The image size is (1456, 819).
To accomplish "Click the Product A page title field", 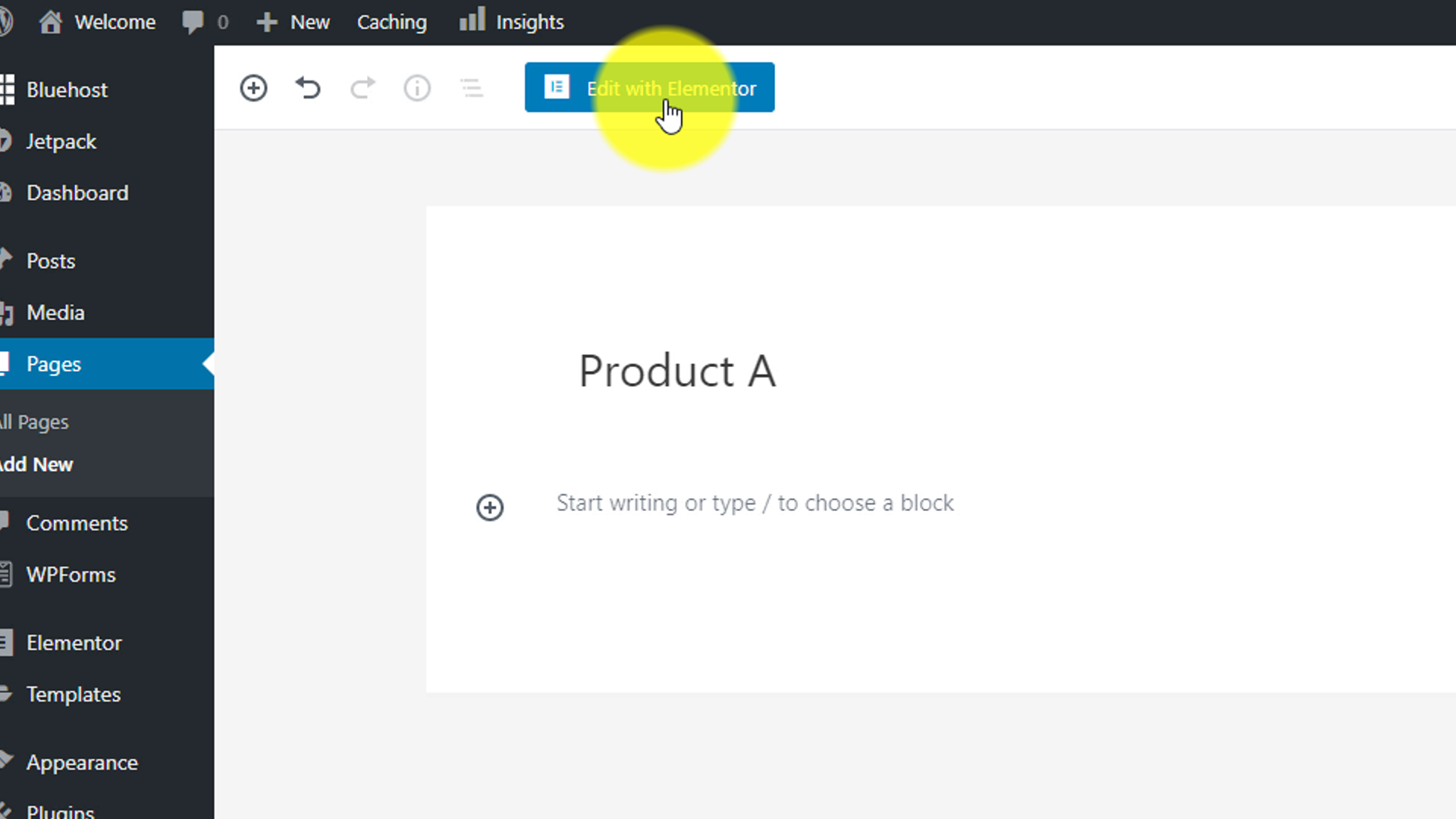I will tap(676, 372).
